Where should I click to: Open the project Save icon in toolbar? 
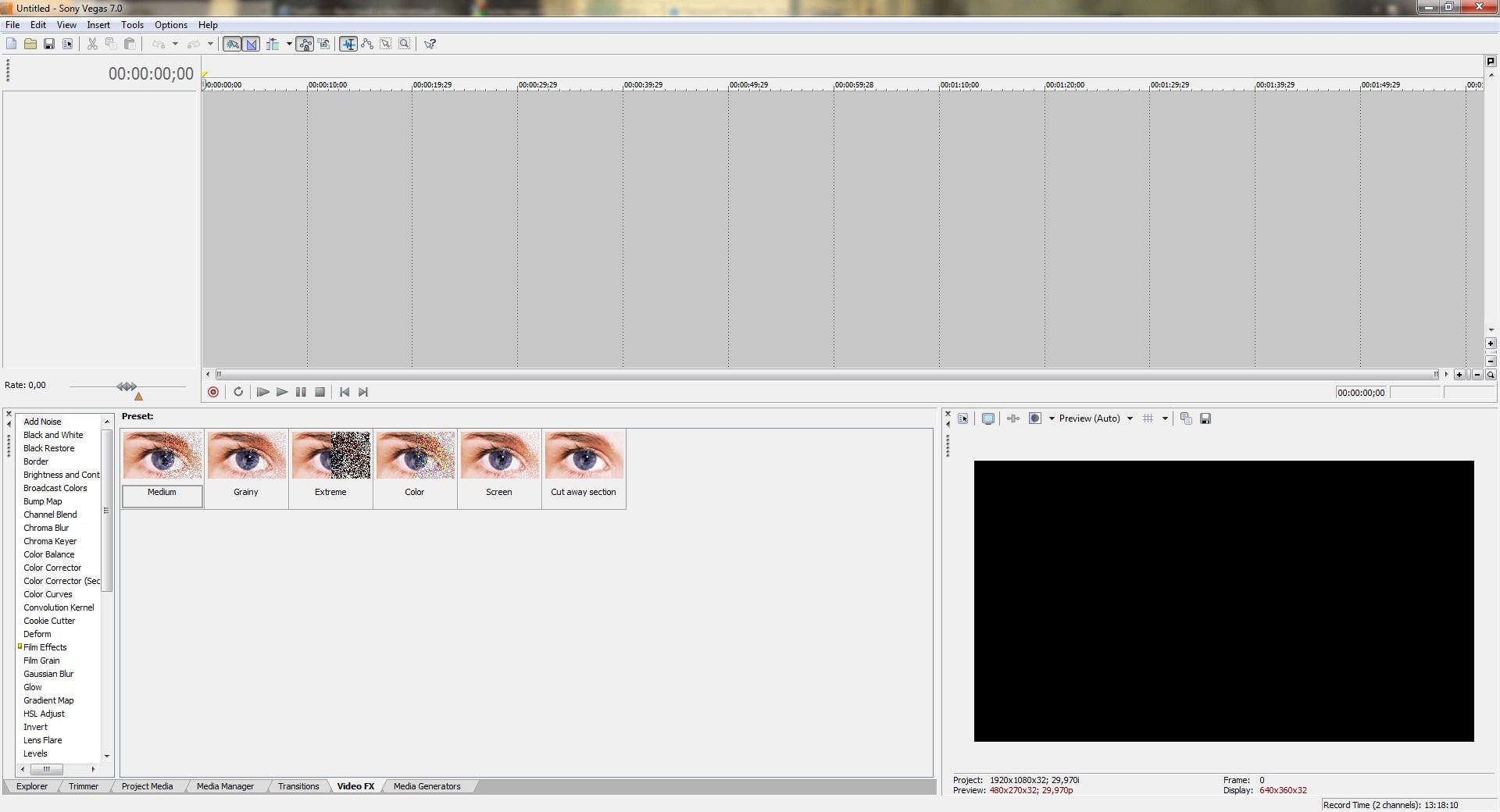(48, 44)
